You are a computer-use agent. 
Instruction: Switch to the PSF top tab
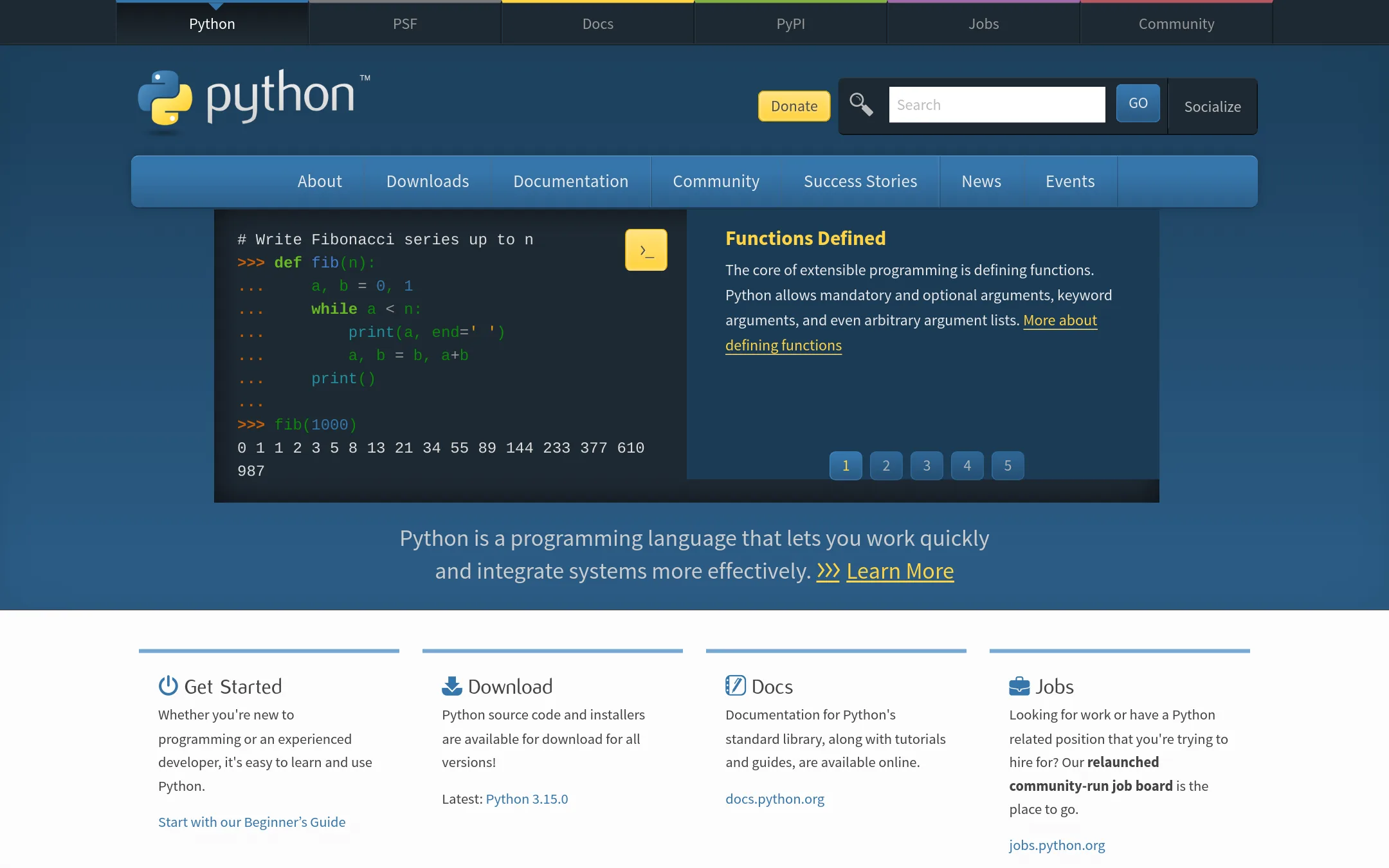tap(405, 24)
